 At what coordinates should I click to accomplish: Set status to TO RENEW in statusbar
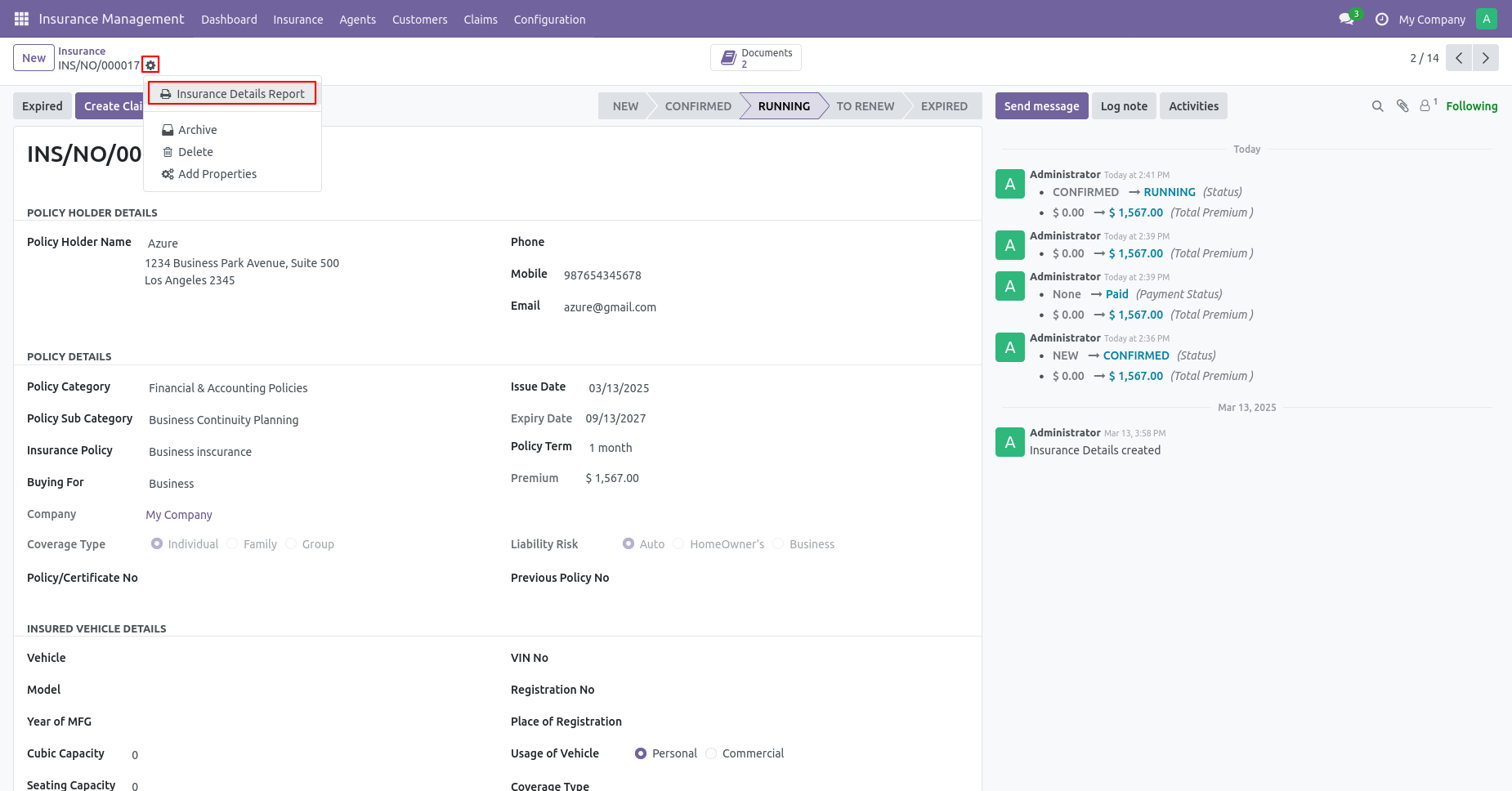[865, 106]
